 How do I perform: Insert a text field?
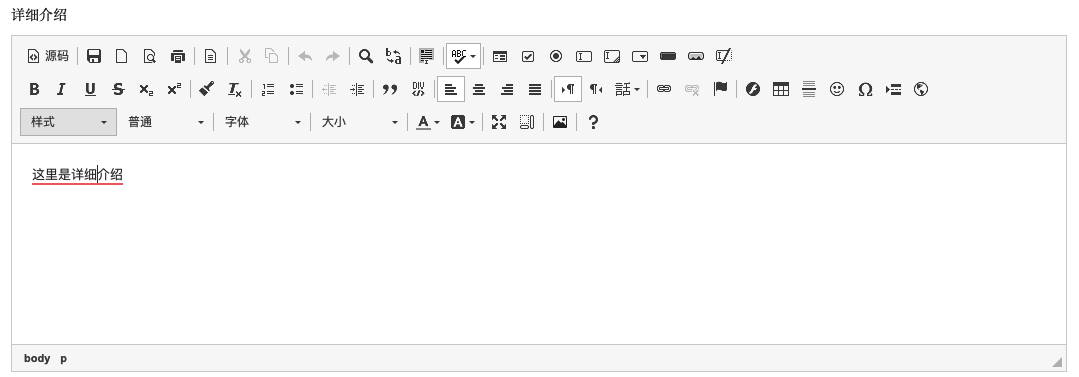pyautogui.click(x=584, y=56)
